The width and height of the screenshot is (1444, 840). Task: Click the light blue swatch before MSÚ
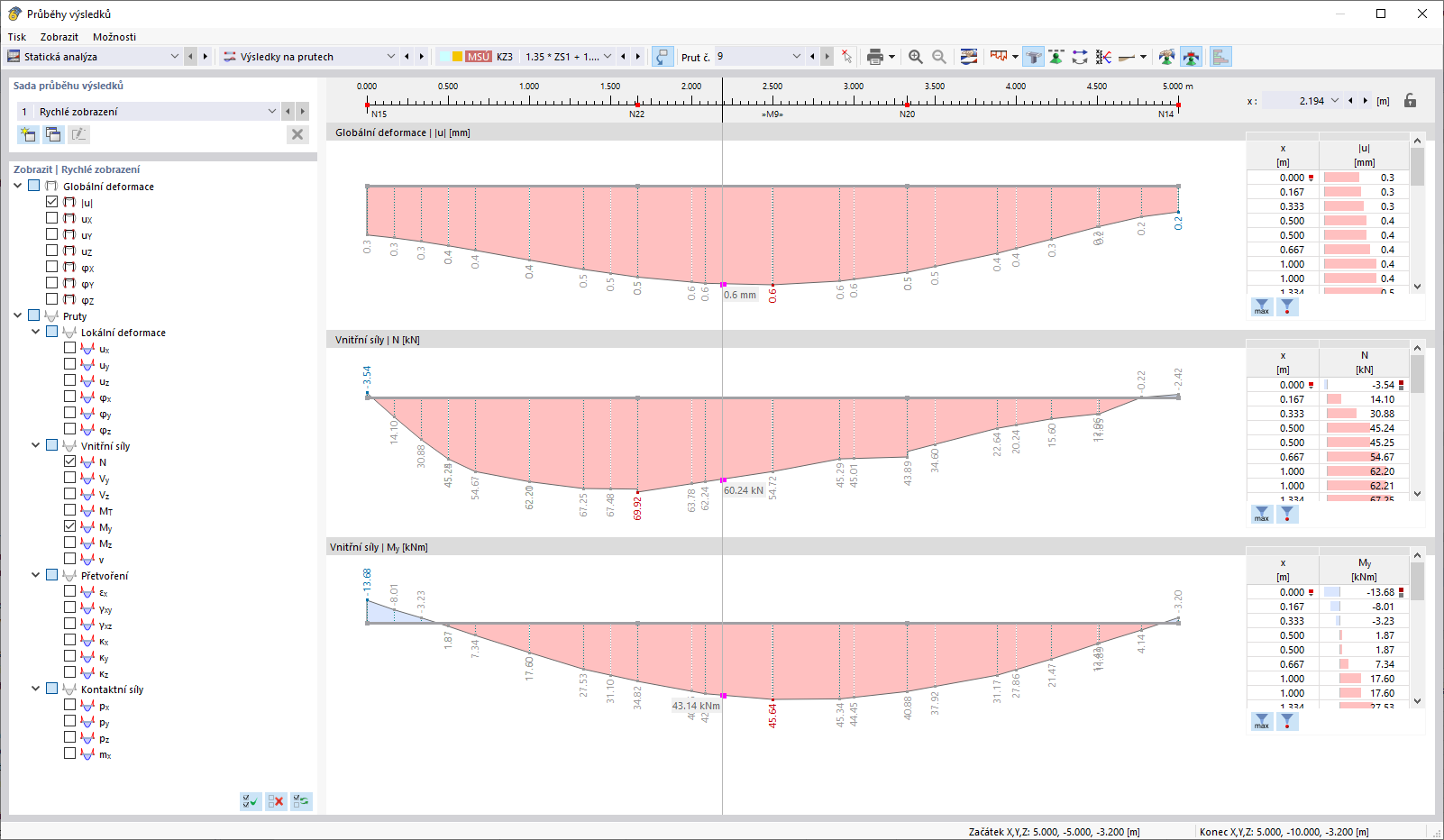(444, 57)
